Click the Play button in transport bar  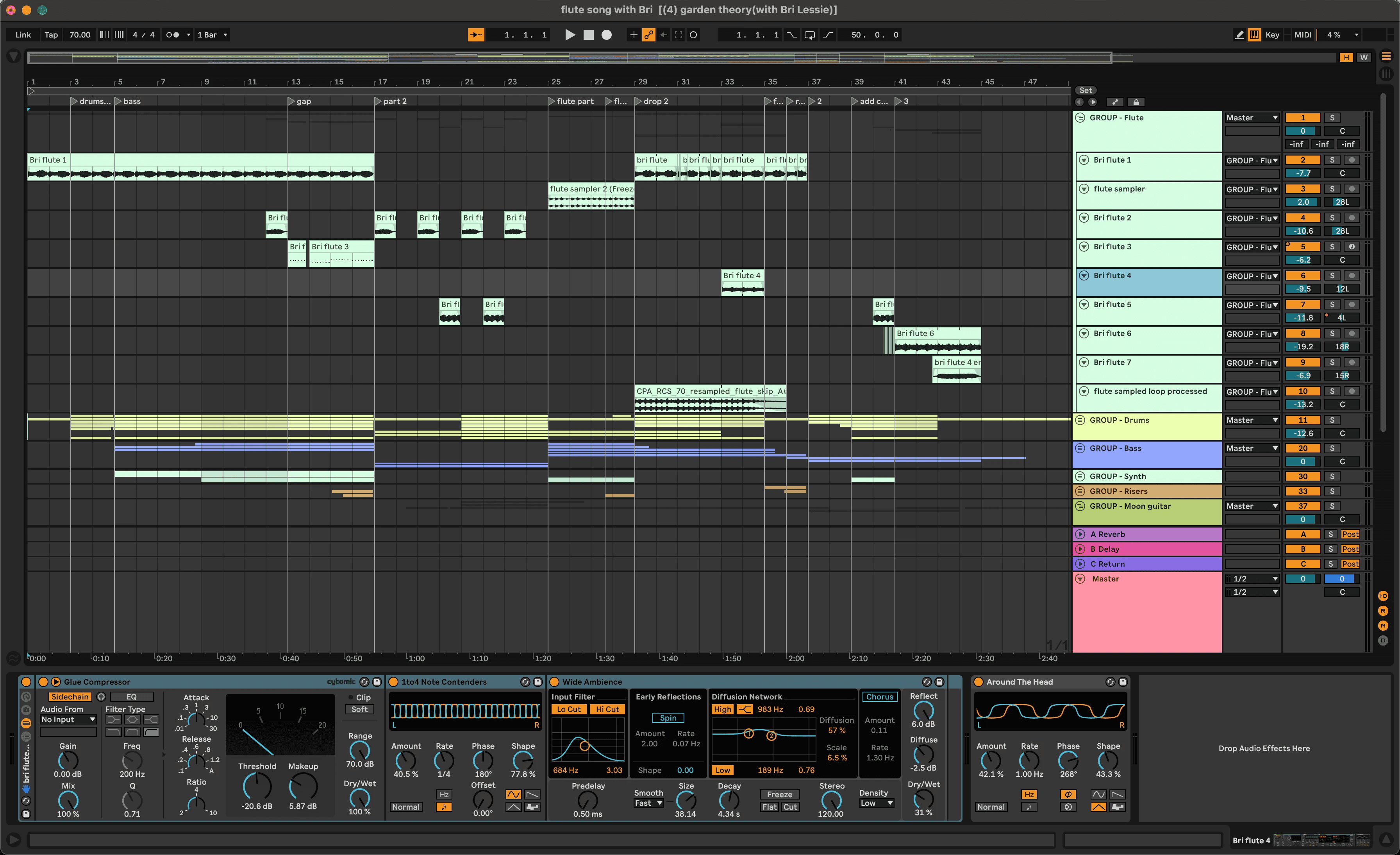coord(570,35)
